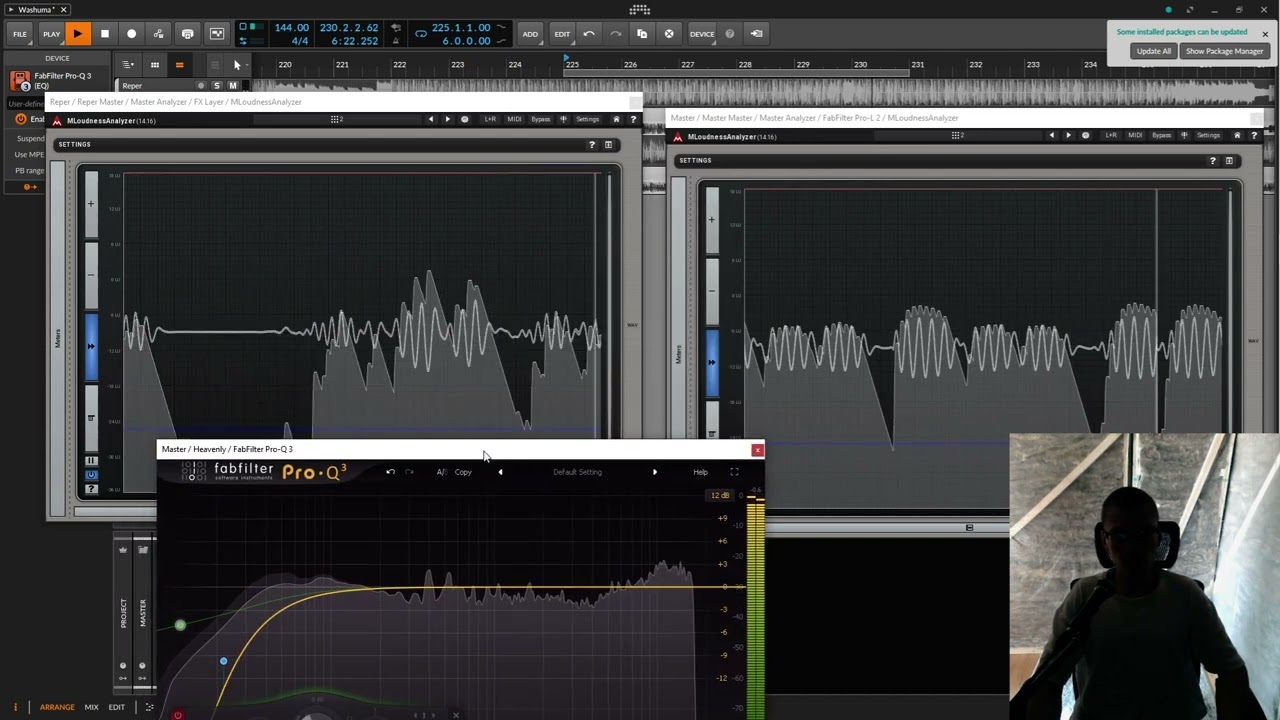Open the ADD menu
Image resolution: width=1280 pixels, height=720 pixels.
[x=530, y=34]
